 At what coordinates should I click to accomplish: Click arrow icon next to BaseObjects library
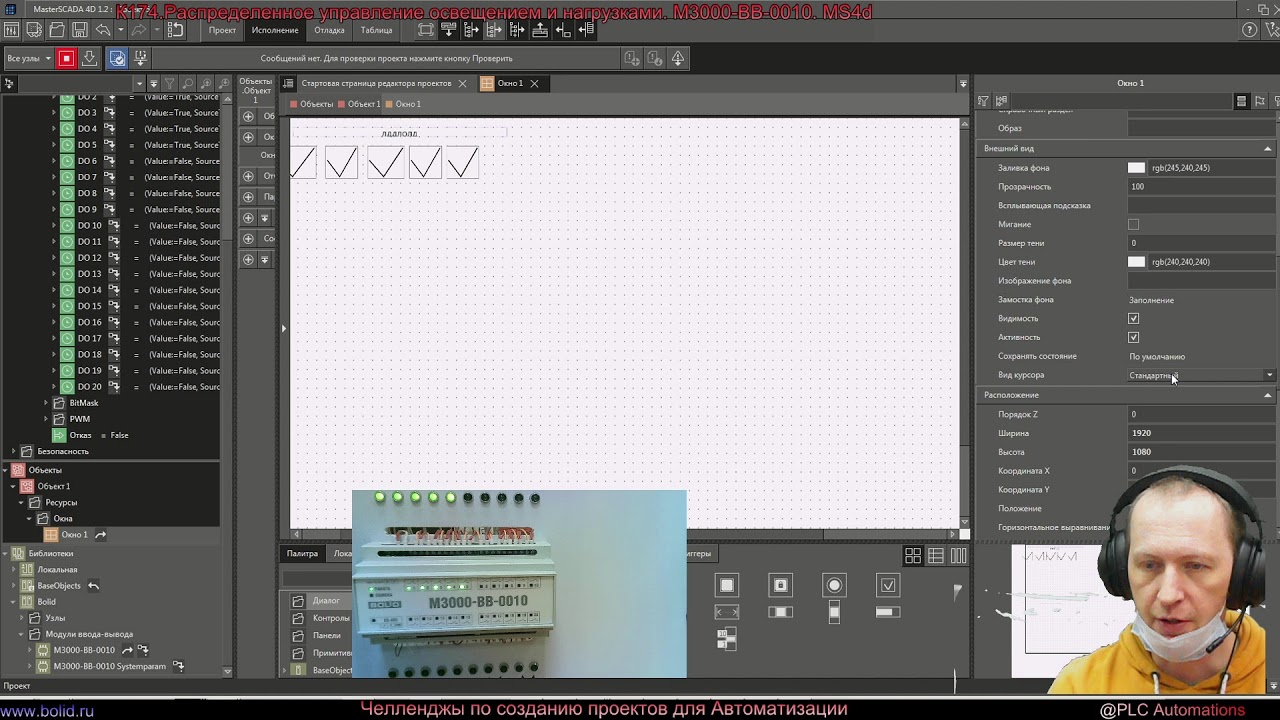(93, 586)
